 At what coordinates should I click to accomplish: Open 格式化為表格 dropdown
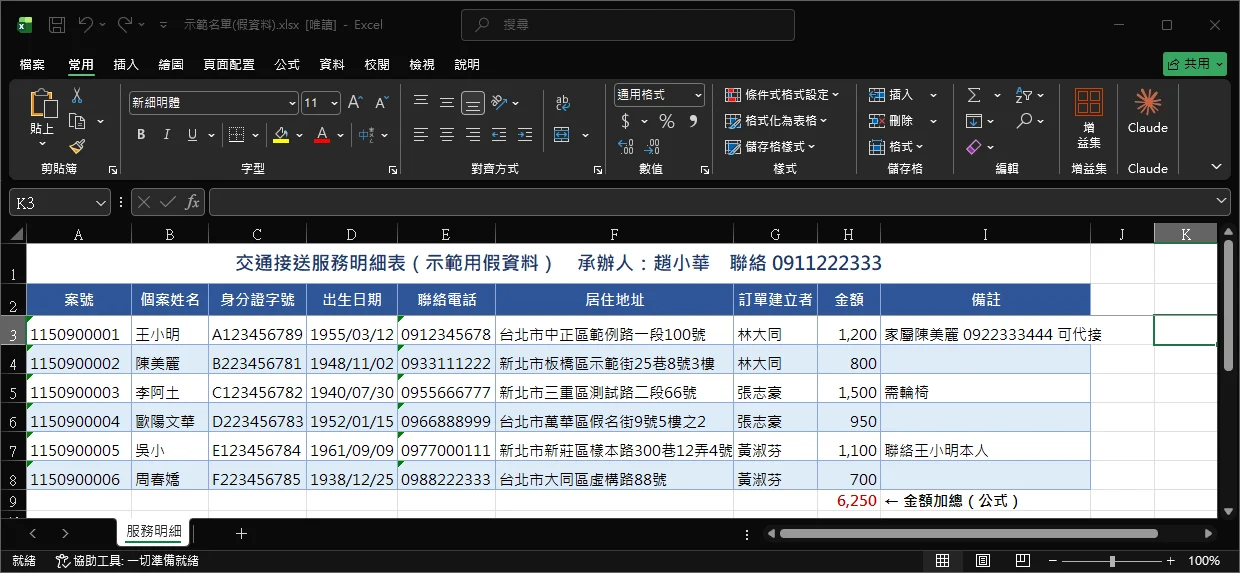(x=776, y=121)
